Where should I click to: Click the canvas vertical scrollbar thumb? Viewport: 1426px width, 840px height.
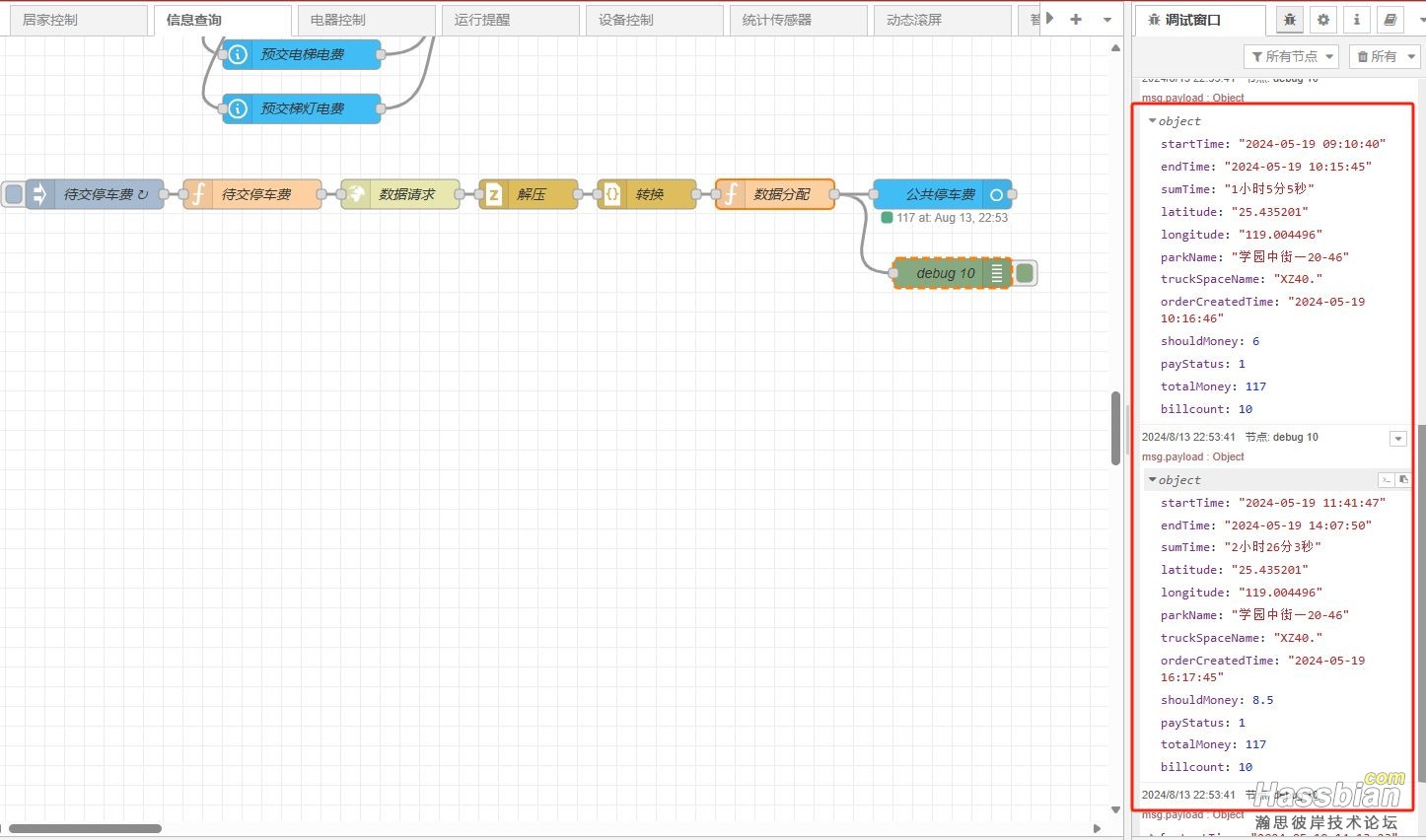pos(1115,428)
